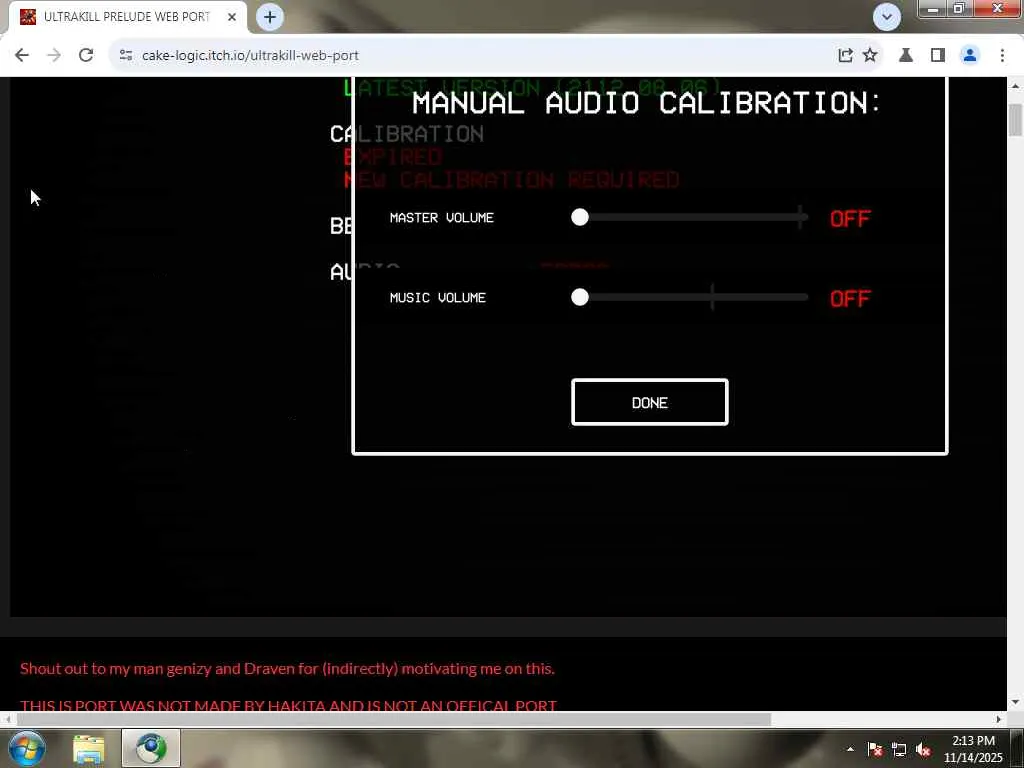This screenshot has height=768, width=1024.
Task: Click the vertical scrollbar thumb
Action: 1015,120
